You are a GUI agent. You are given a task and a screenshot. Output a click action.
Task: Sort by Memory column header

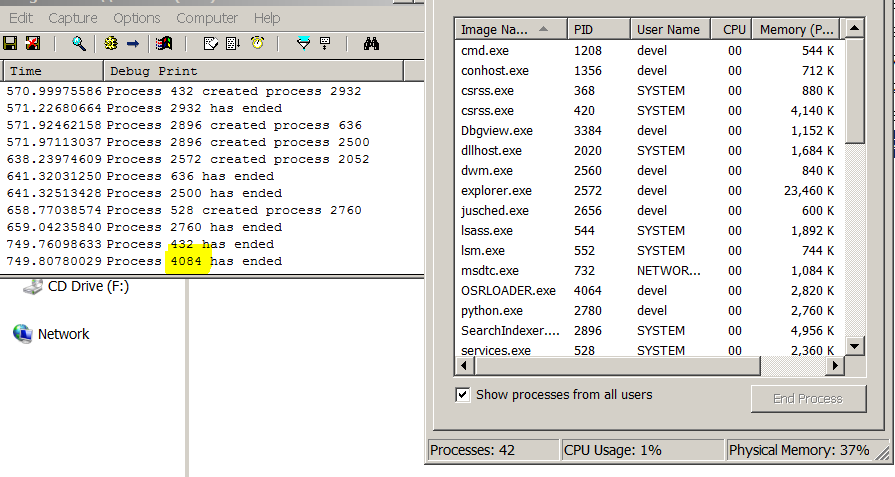pyautogui.click(x=796, y=30)
